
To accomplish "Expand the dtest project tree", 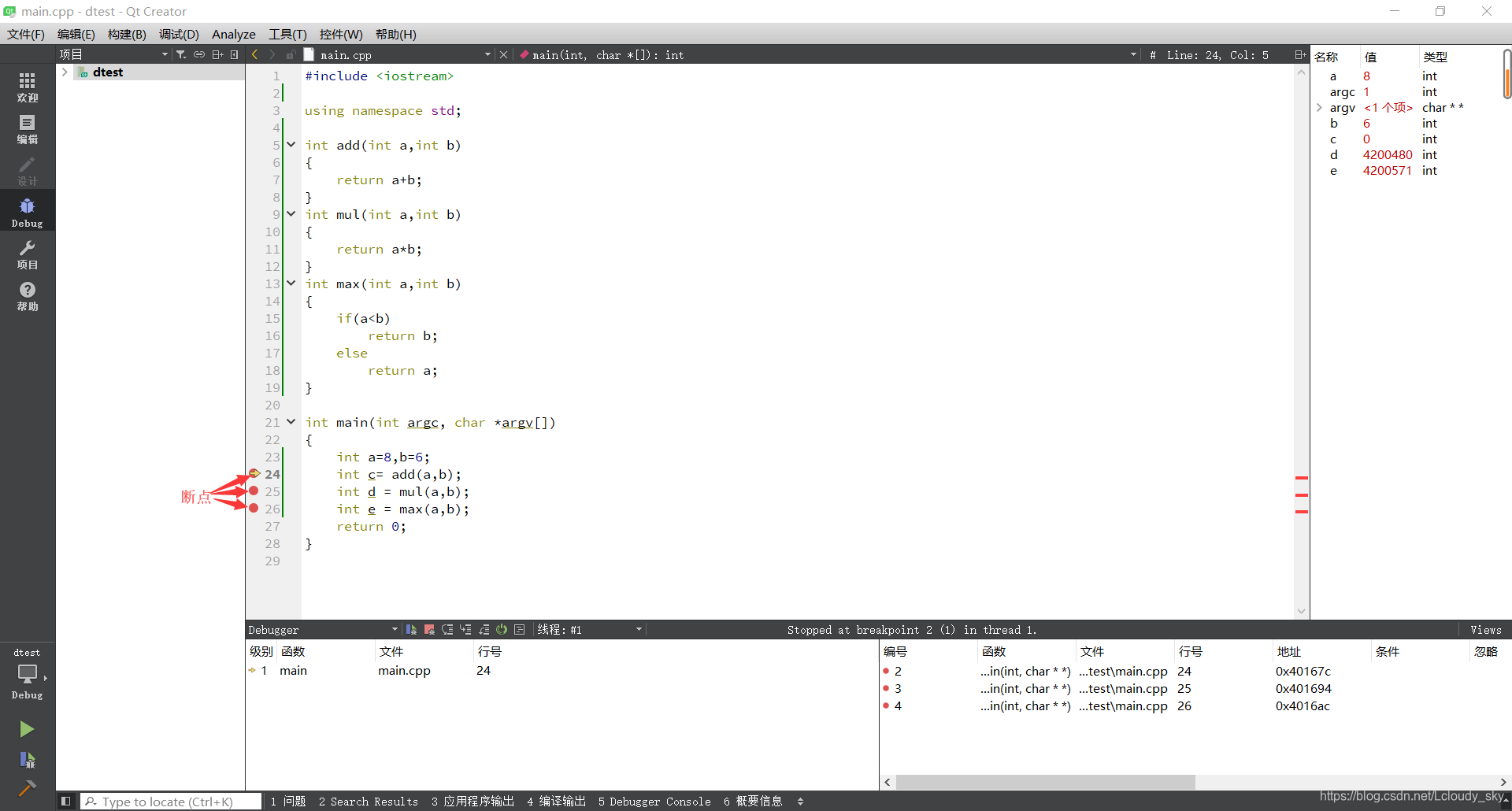I will (65, 72).
